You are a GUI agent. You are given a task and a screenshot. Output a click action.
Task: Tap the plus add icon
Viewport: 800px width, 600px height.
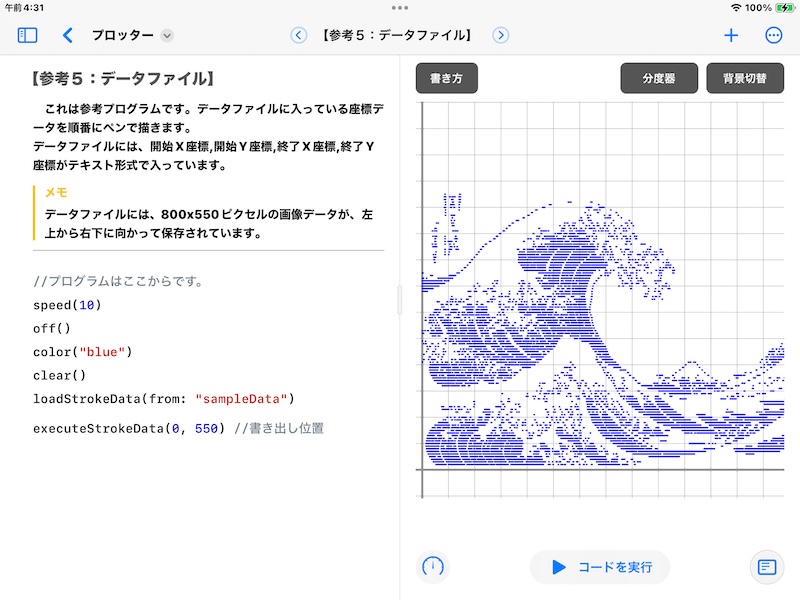pyautogui.click(x=731, y=35)
